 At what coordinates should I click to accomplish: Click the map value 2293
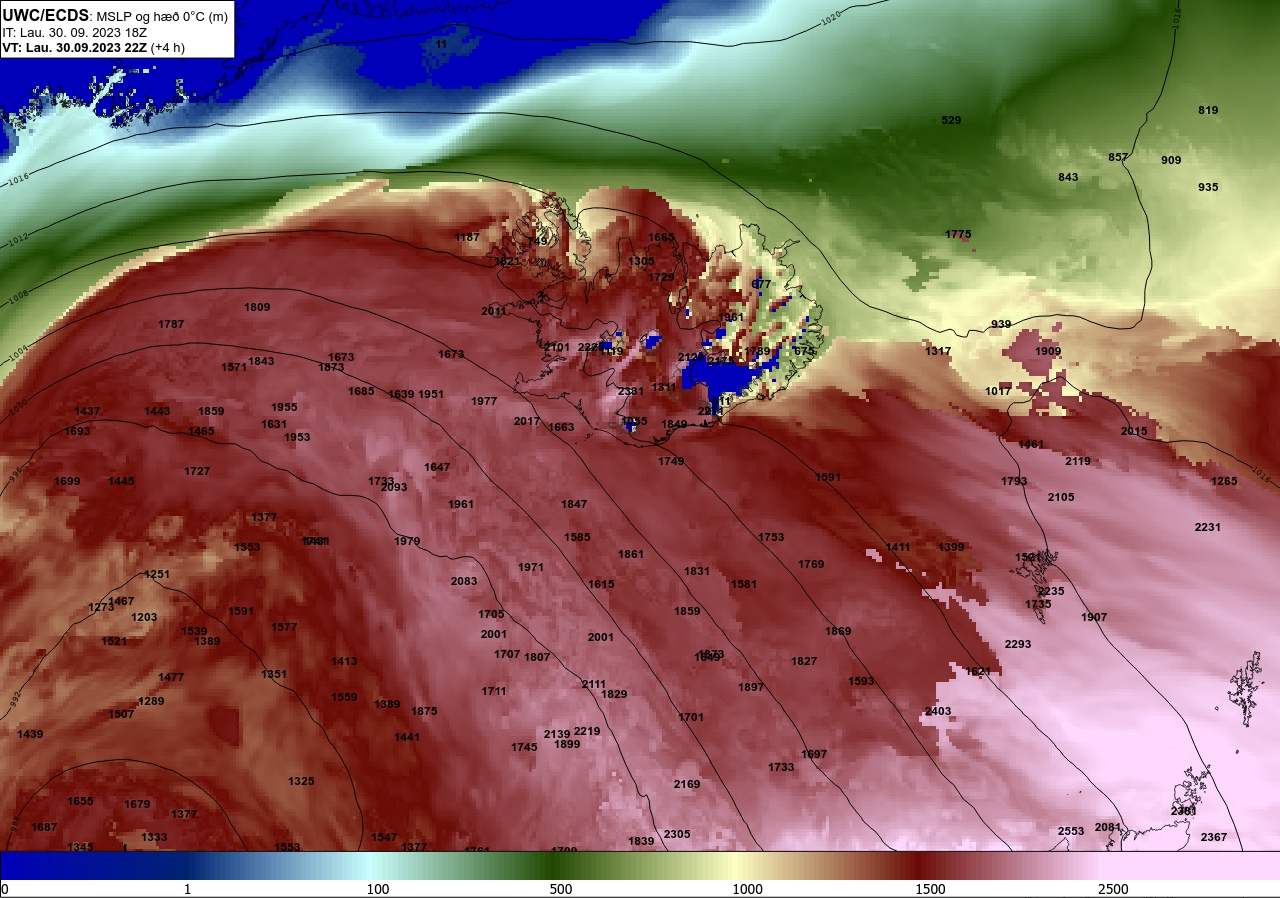(1018, 644)
